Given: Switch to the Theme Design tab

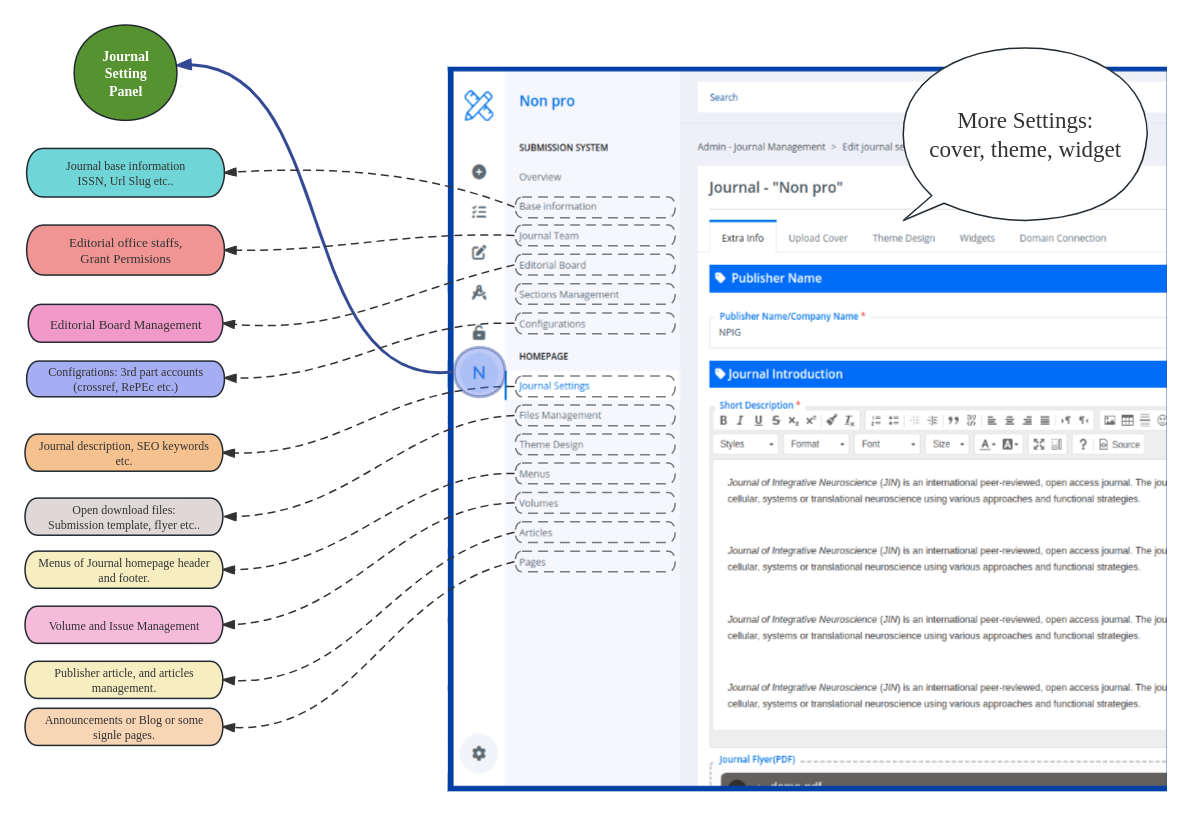Looking at the screenshot, I should click(x=903, y=238).
